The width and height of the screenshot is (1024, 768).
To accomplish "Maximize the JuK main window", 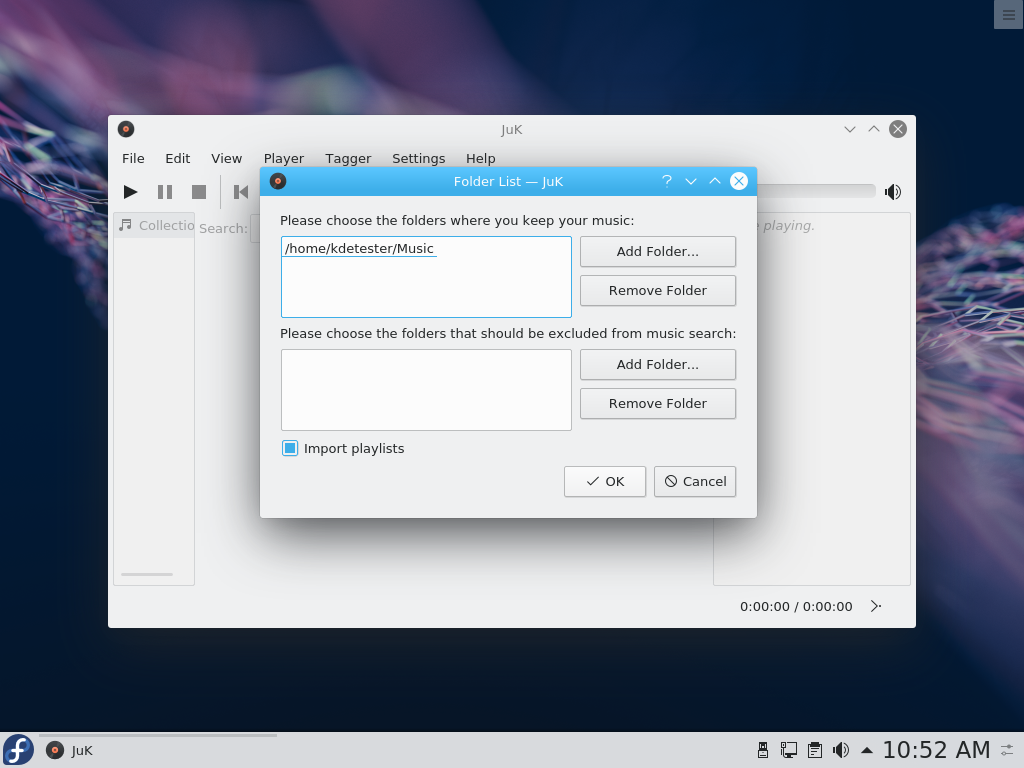I will coord(874,129).
